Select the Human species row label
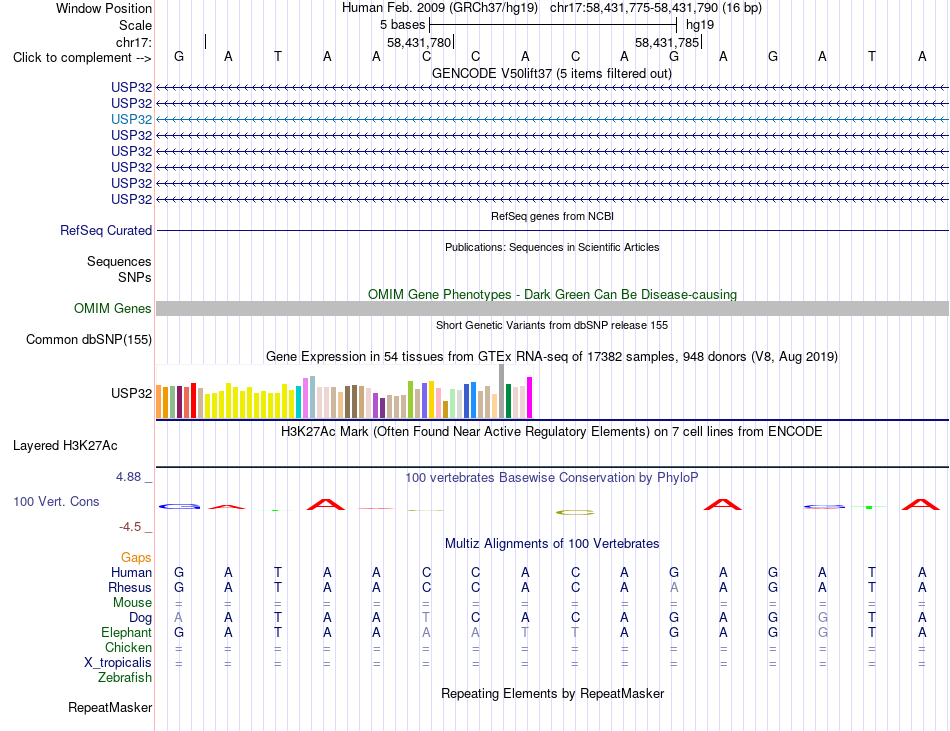950x731 pixels. click(x=131, y=572)
